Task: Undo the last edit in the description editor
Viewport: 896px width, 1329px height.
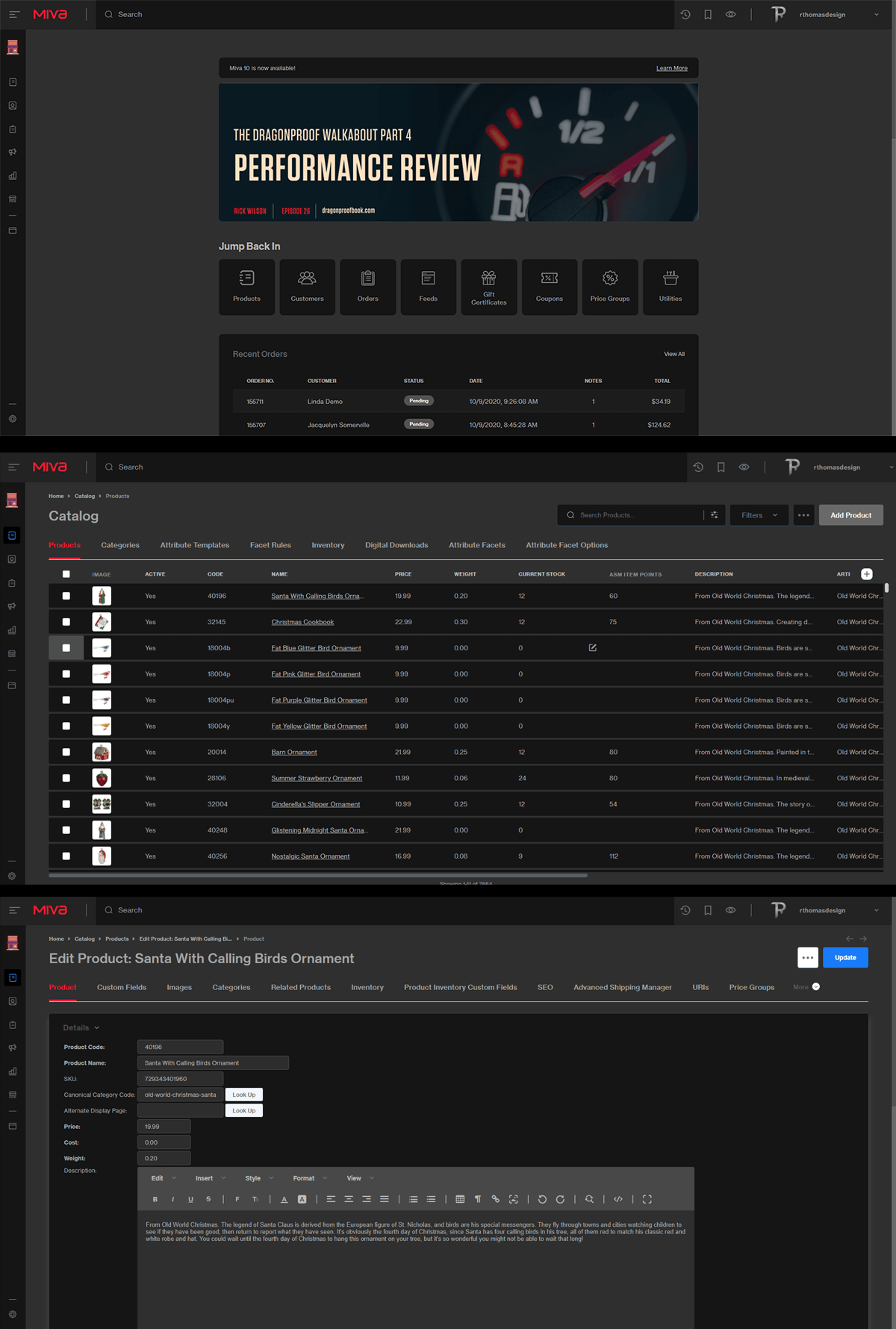Action: pos(542,1199)
